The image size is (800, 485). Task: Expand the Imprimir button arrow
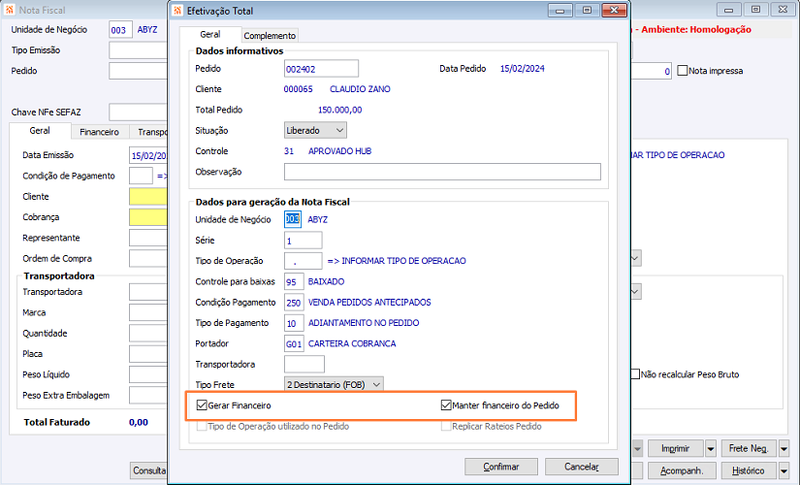711,449
